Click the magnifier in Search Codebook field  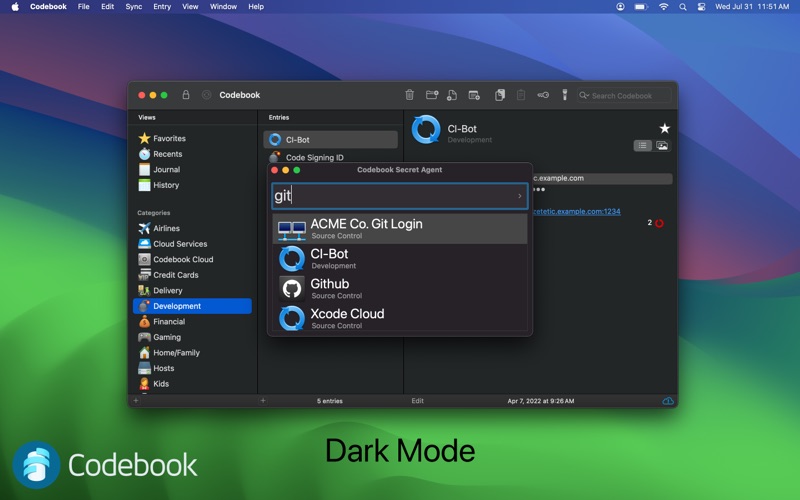[584, 95]
